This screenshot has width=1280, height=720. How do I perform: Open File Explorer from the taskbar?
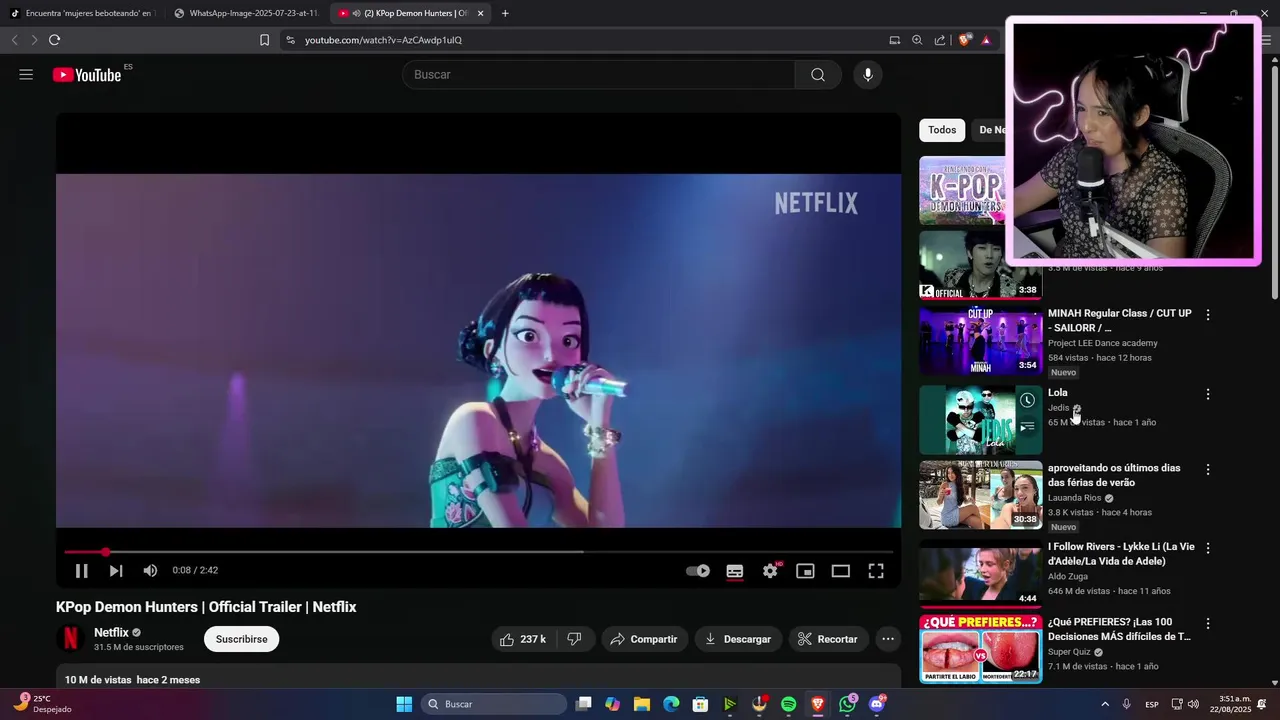[x=642, y=704]
